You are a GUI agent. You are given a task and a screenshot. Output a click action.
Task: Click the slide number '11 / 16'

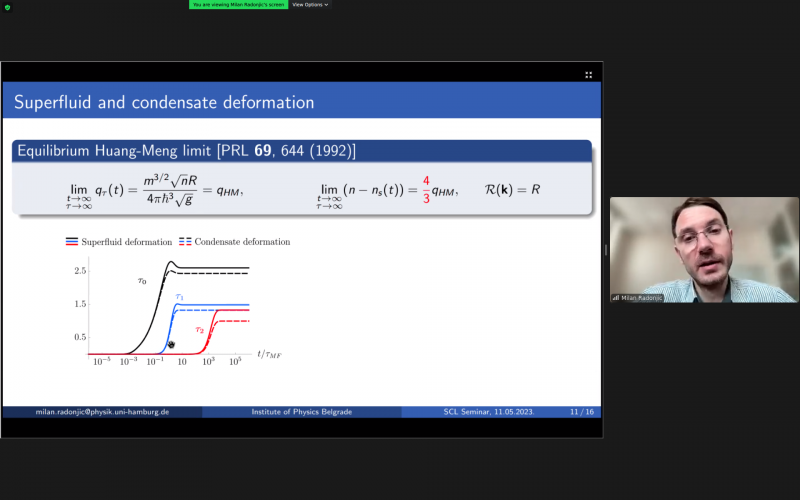[582, 412]
